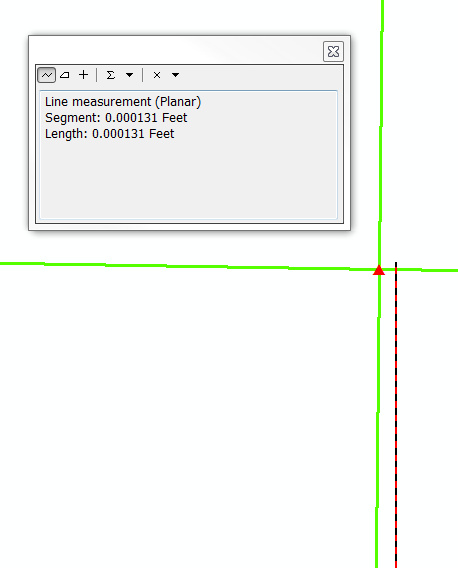Select the Measure Feature tool
458x568 pixels.
coord(83,75)
